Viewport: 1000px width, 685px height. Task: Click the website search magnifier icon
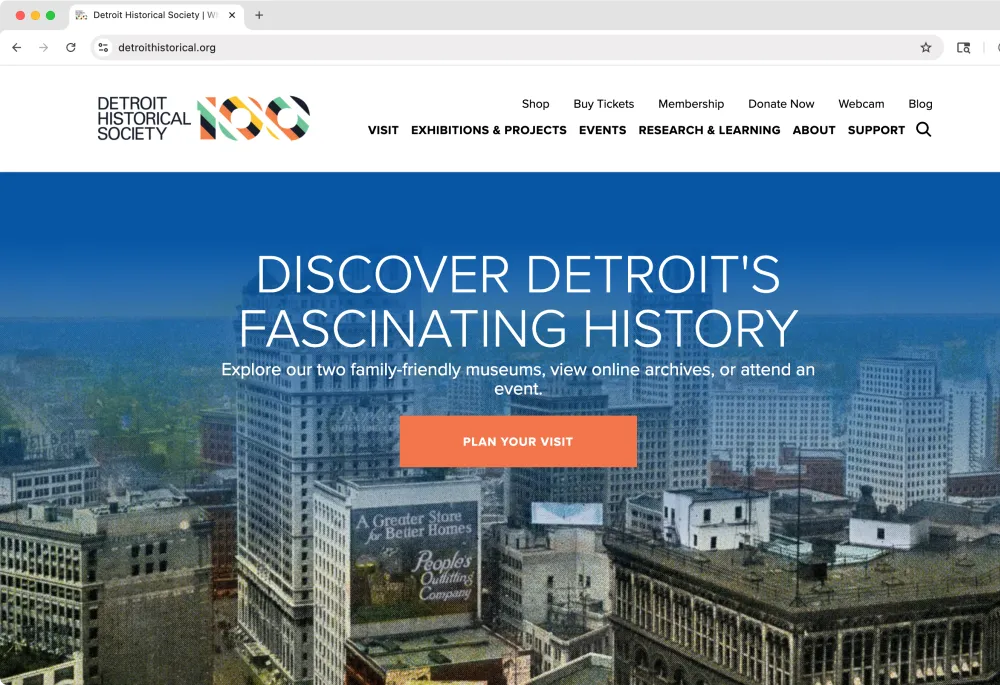click(923, 129)
